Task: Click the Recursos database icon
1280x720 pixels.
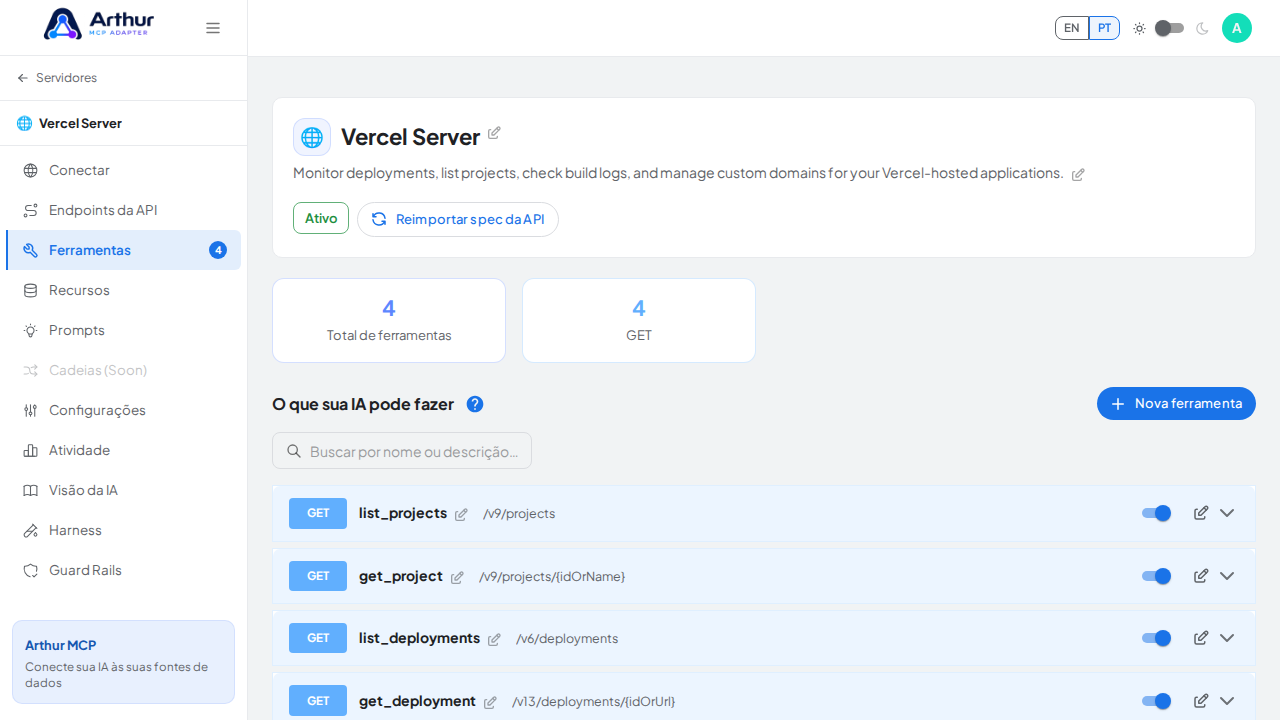Action: 31,290
